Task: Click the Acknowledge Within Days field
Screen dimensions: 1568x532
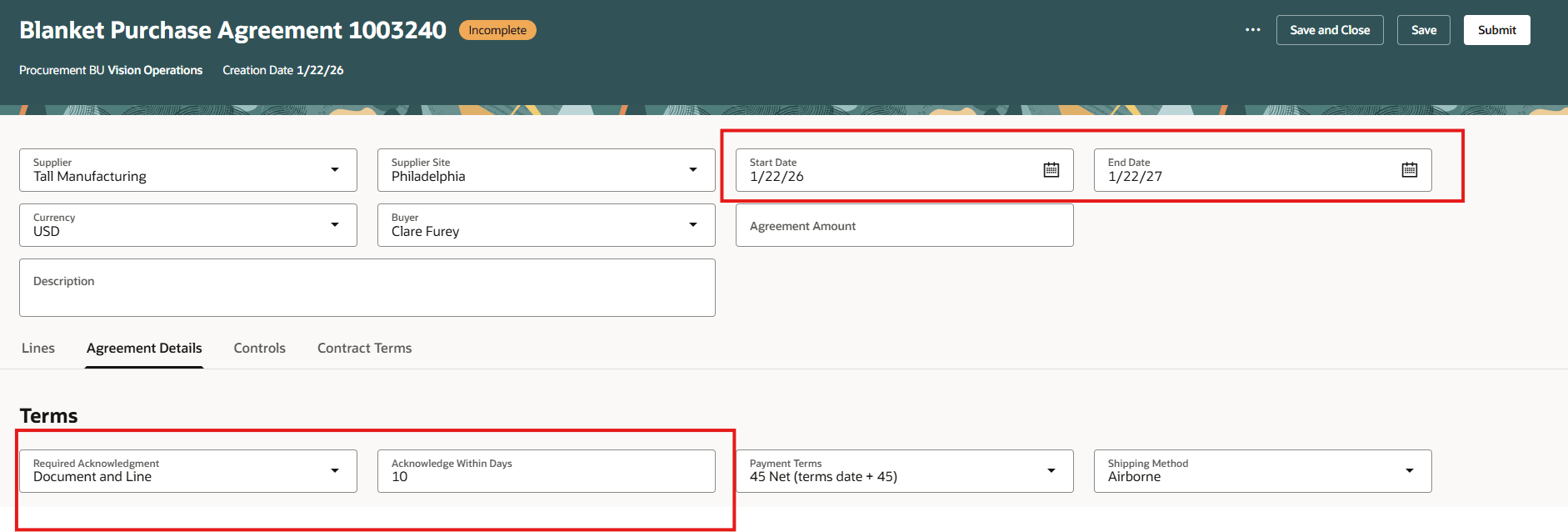Action: (547, 471)
